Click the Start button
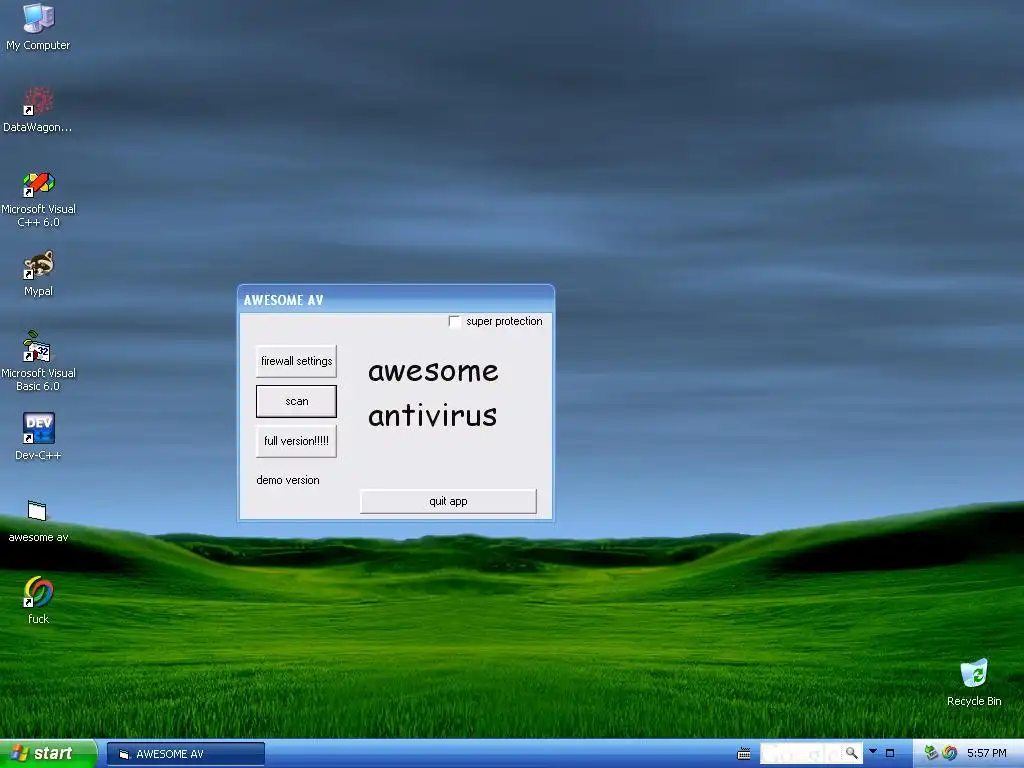The height and width of the screenshot is (768, 1024). coord(48,754)
